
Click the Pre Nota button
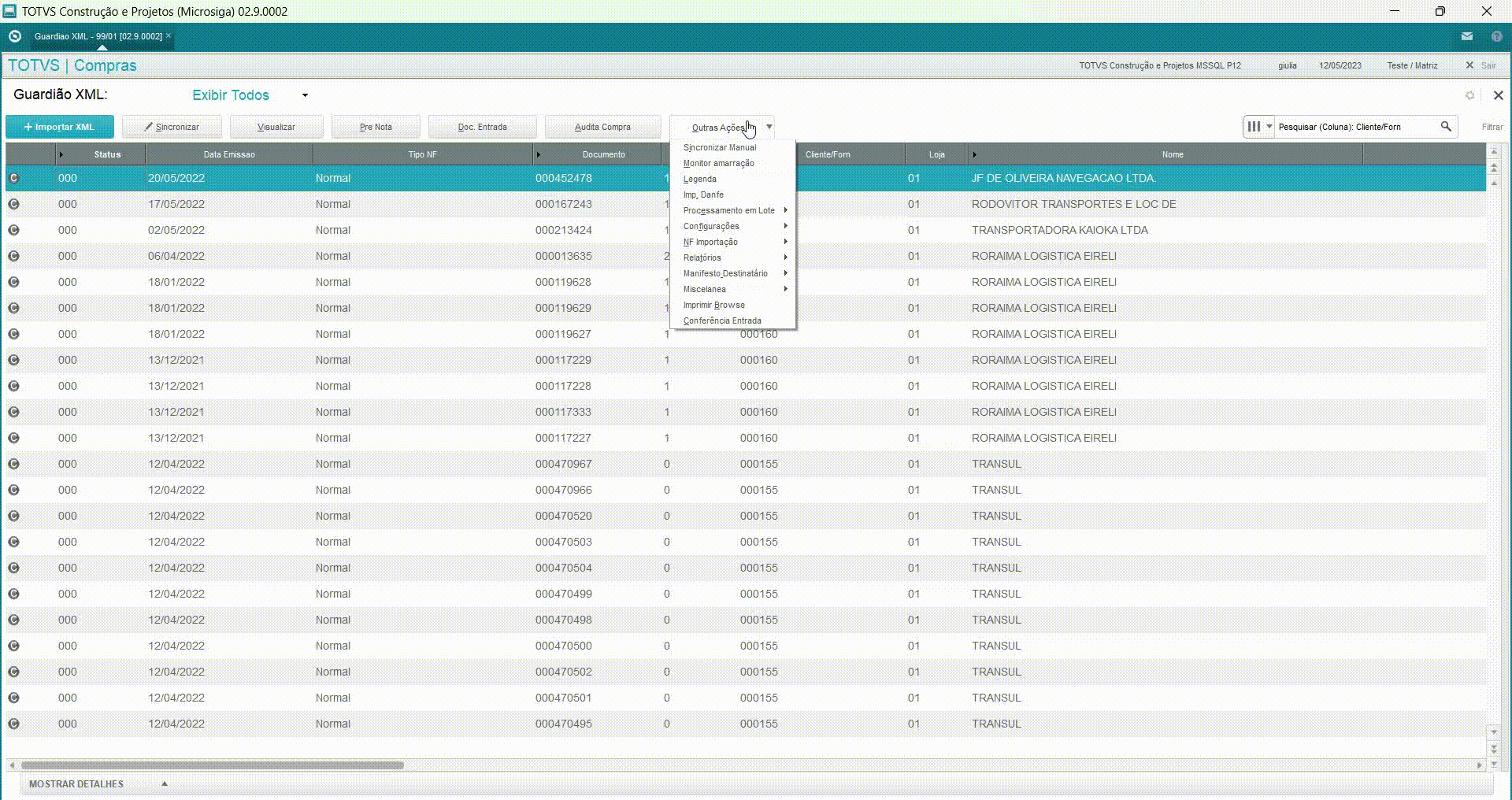click(x=376, y=127)
